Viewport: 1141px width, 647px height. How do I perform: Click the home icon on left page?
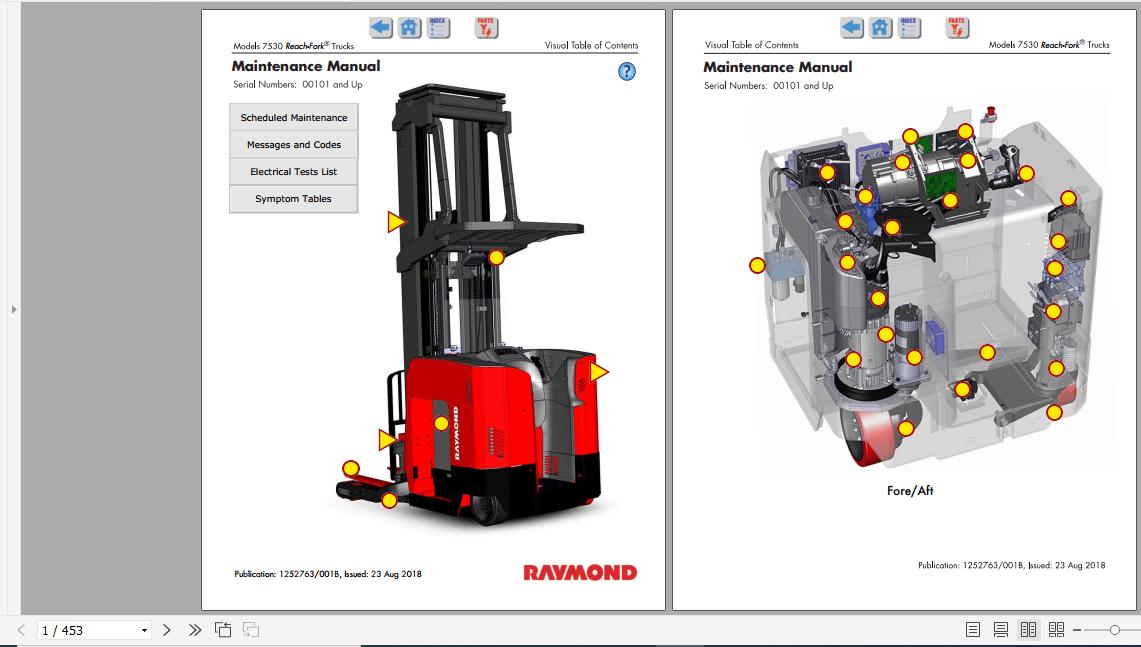click(410, 28)
